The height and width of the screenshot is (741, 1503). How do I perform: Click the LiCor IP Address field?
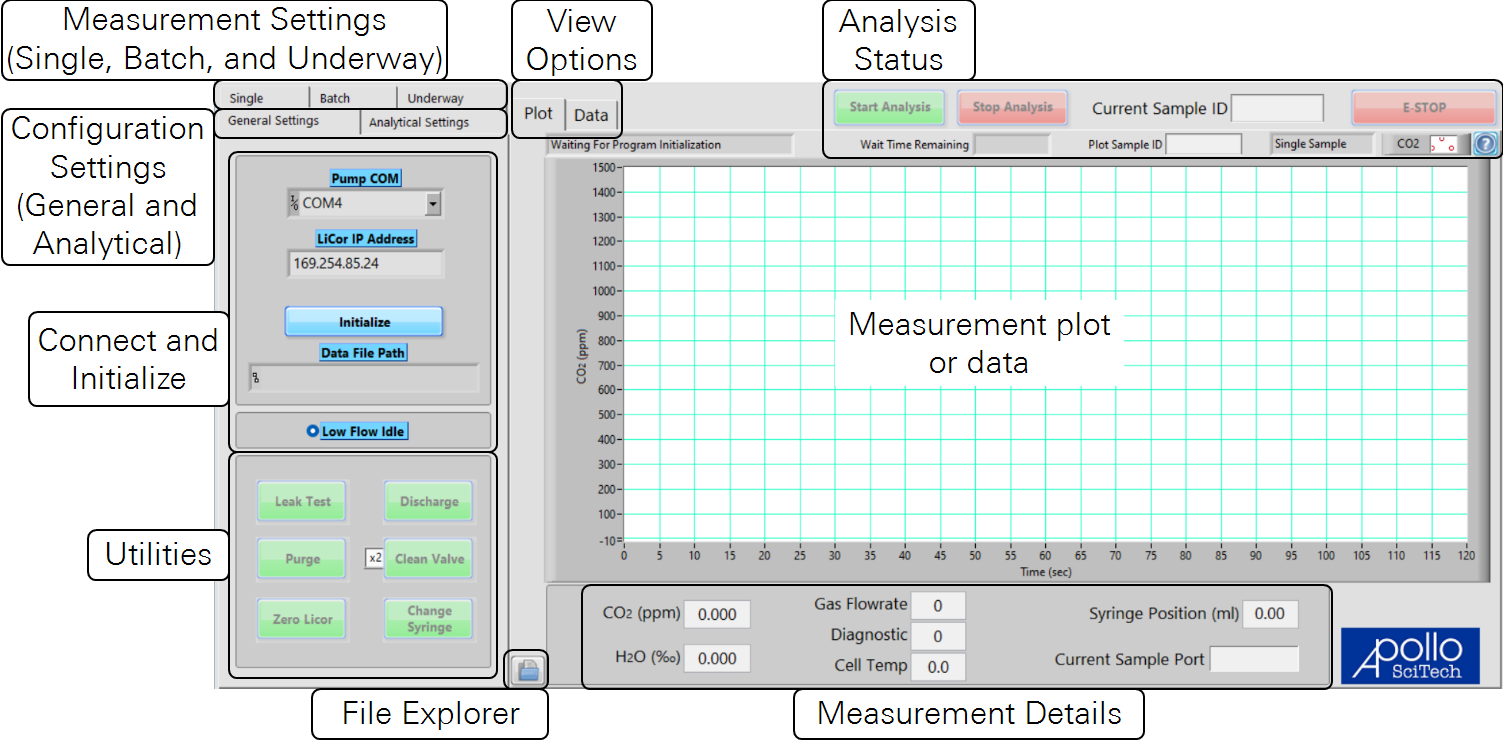[364, 264]
